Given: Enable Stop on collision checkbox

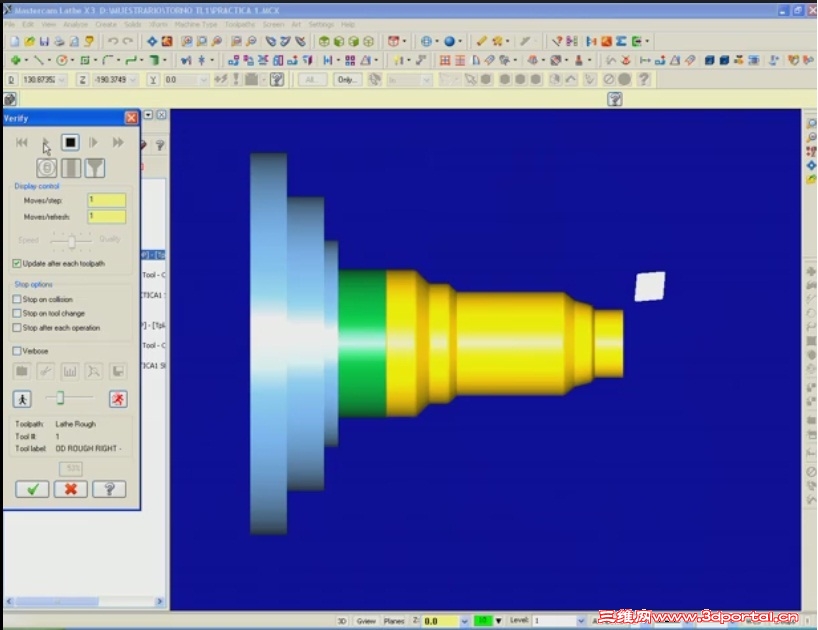Looking at the screenshot, I should click(17, 299).
